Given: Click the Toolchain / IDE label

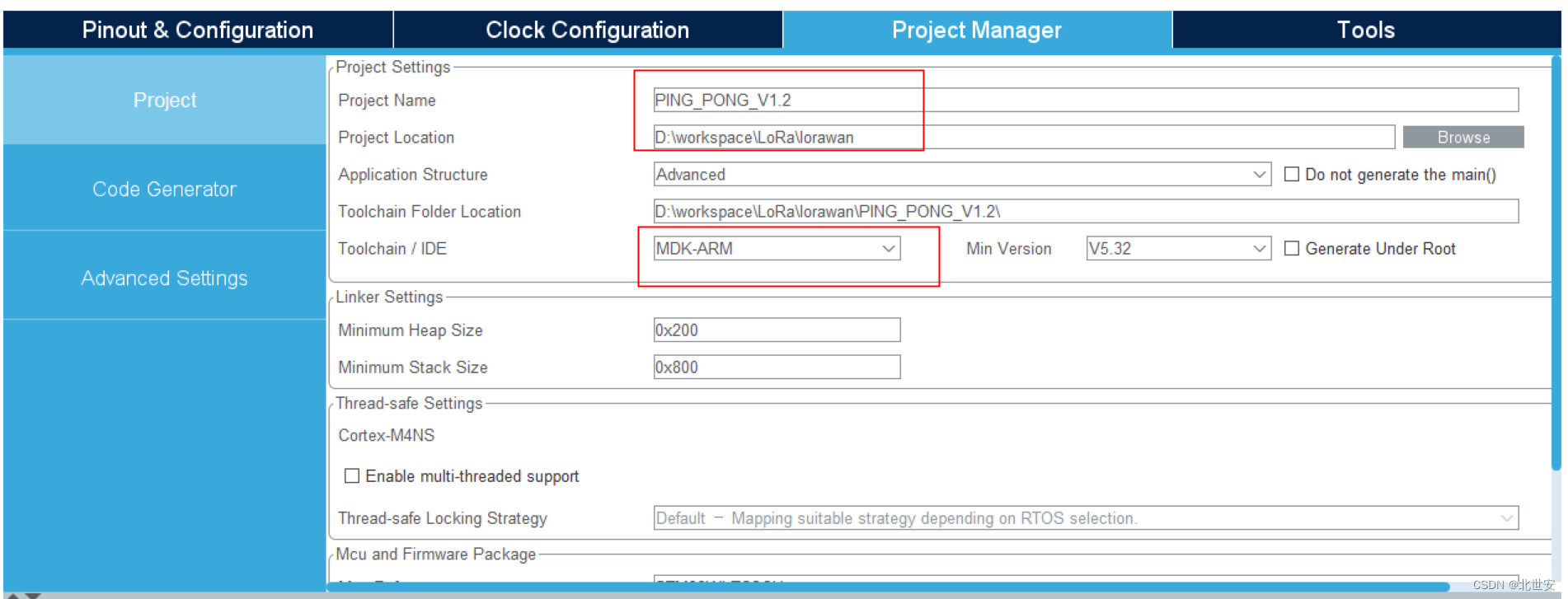Looking at the screenshot, I should tap(392, 248).
